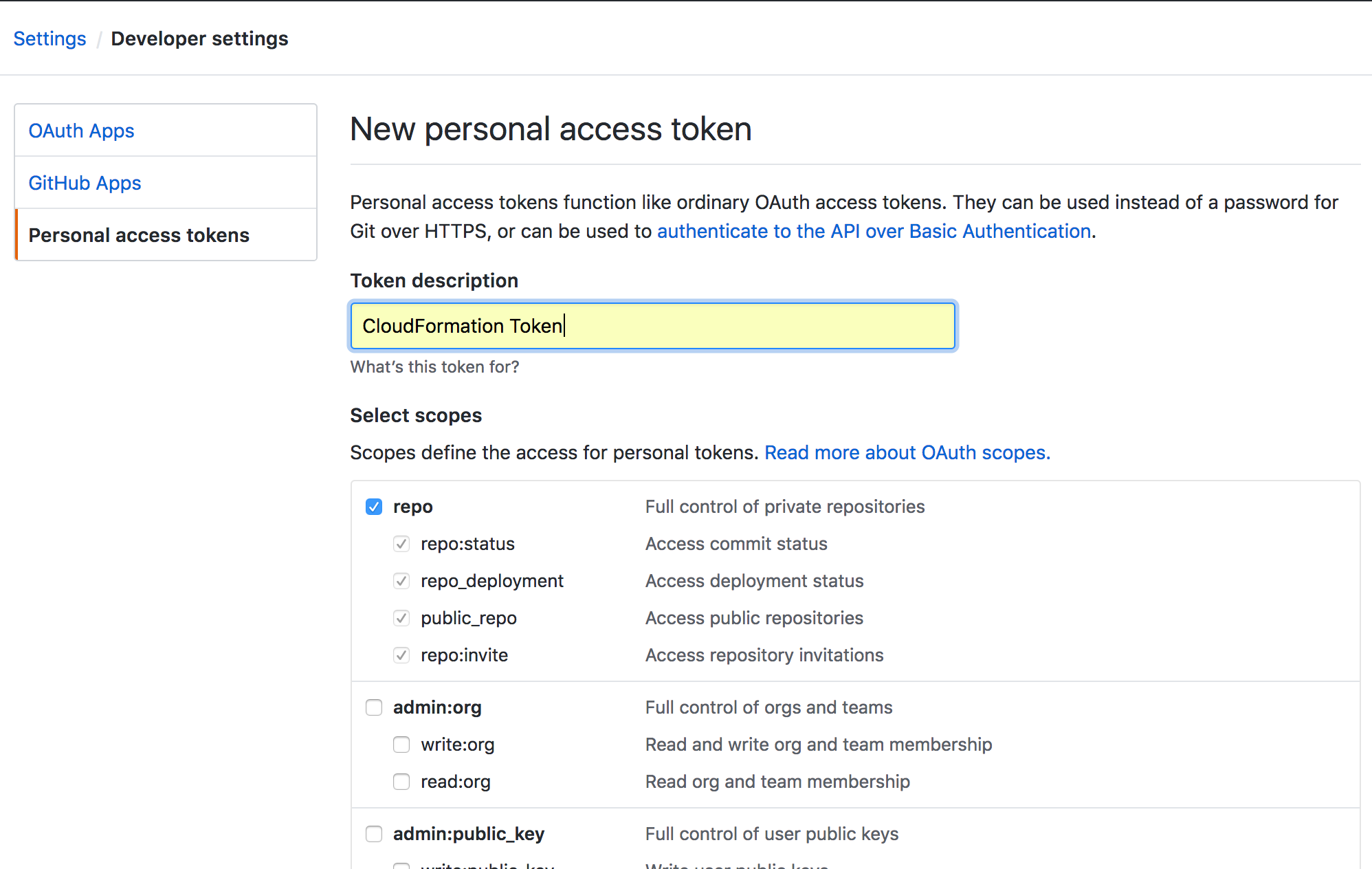Toggle the repo:invite checkbox
This screenshot has width=1372, height=869.
tap(401, 655)
